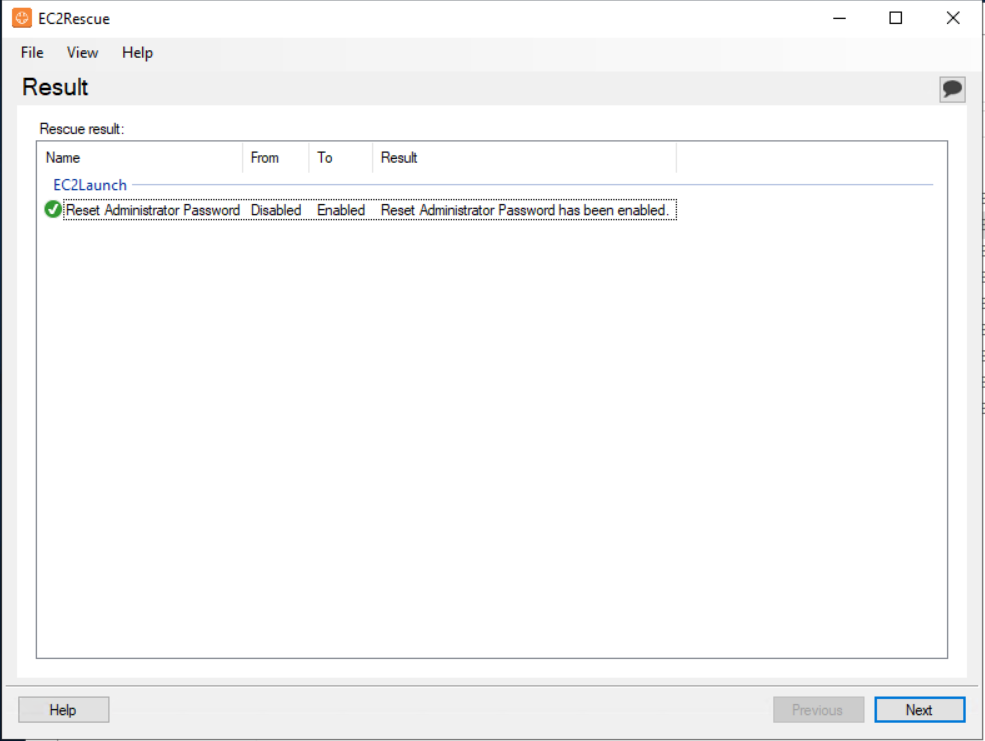
Task: Click the greyed-out Previous button
Action: (818, 710)
